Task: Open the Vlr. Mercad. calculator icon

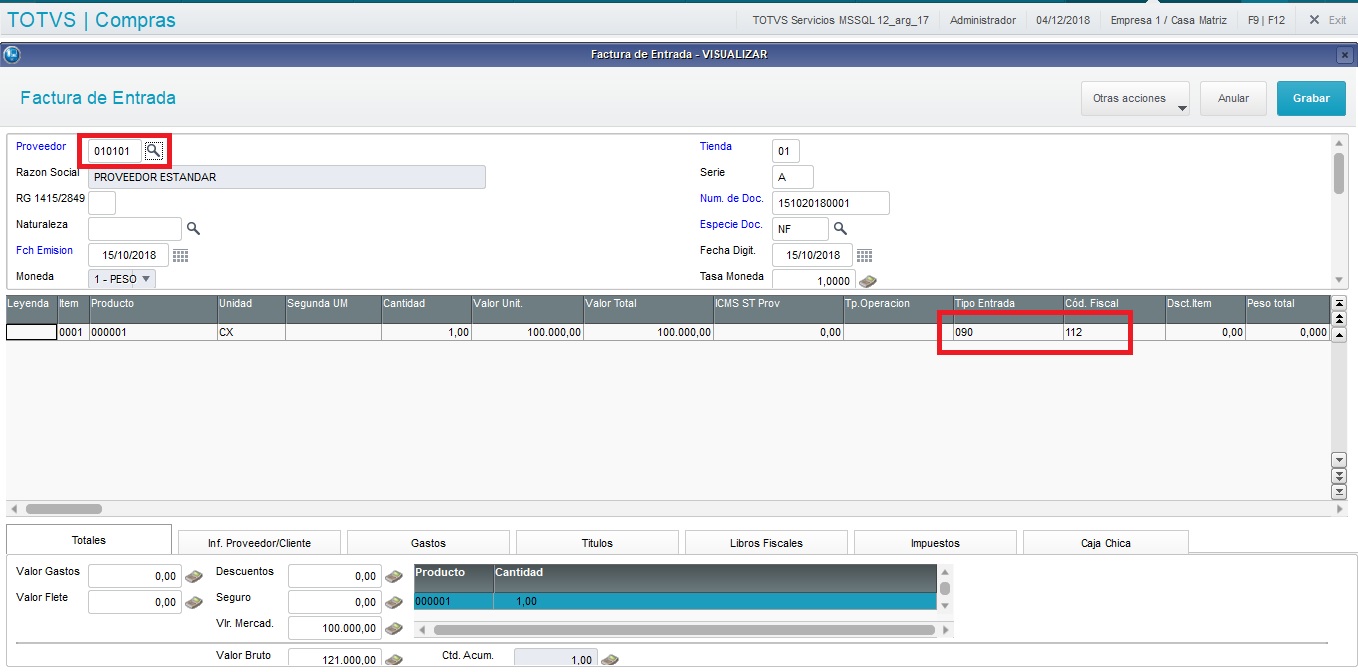Action: (394, 628)
